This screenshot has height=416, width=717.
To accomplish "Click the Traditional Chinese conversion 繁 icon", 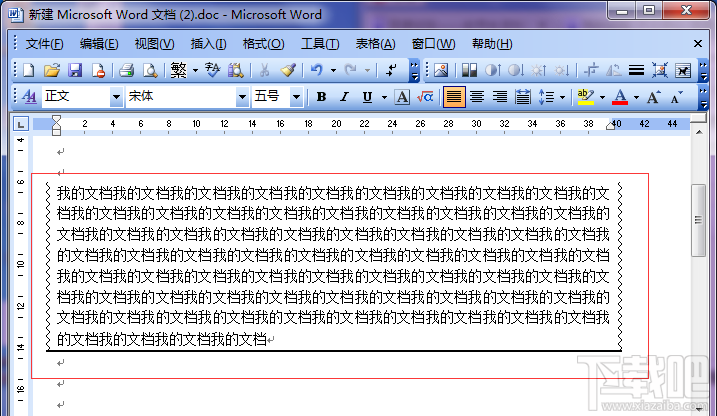I will tap(178, 70).
